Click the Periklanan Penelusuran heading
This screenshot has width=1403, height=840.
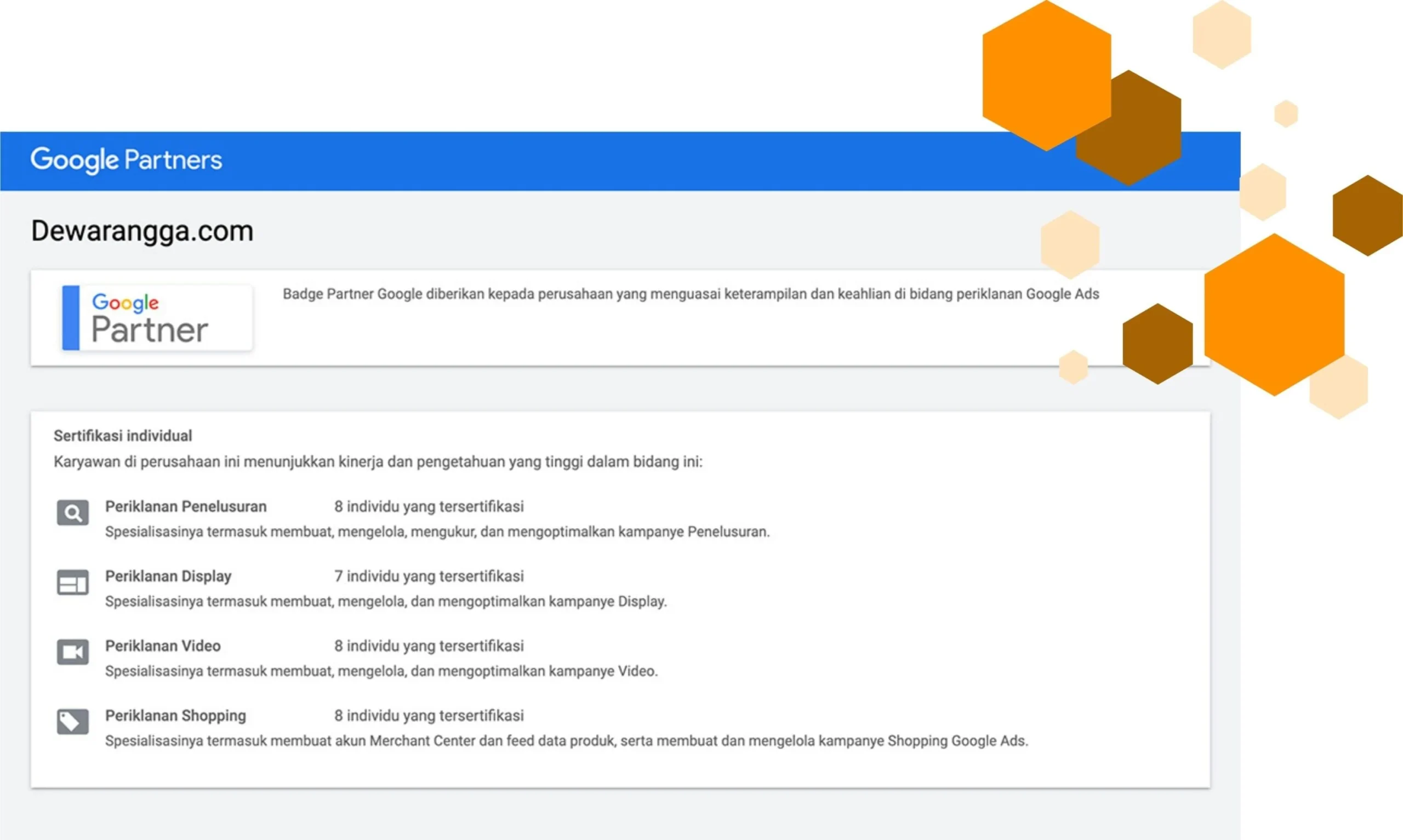coord(186,507)
